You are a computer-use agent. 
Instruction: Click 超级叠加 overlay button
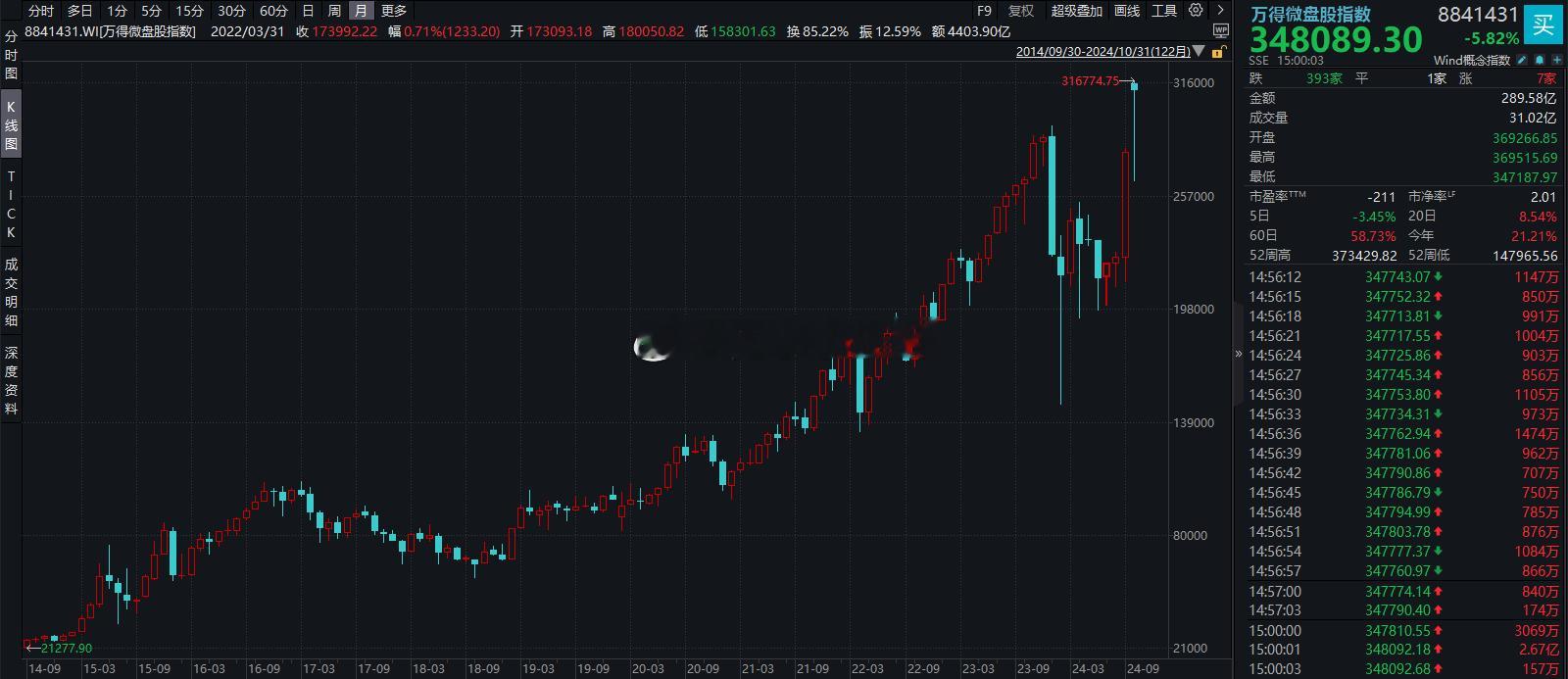pos(1076,11)
